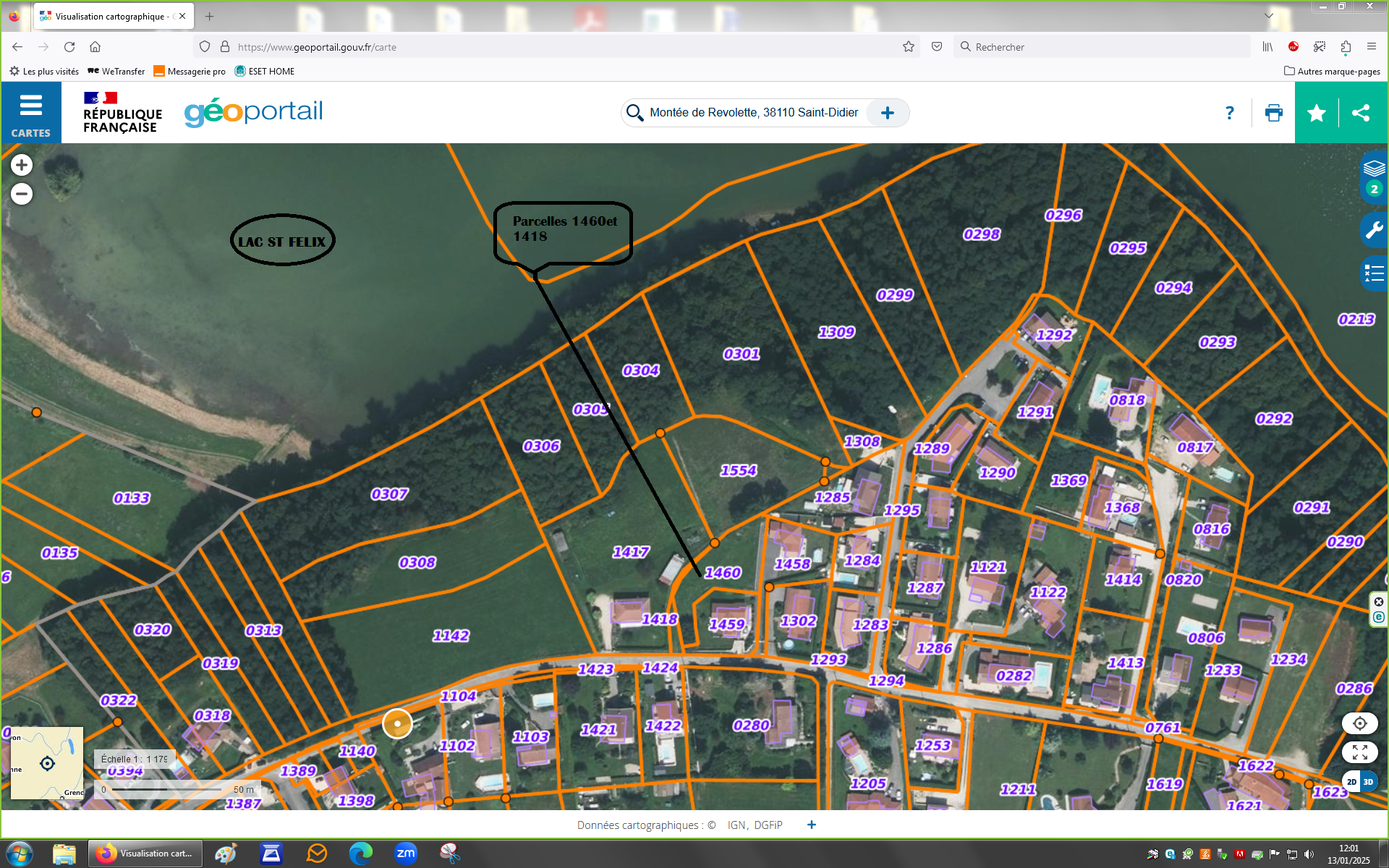
Task: Toggle full screen map mode
Action: click(1359, 752)
